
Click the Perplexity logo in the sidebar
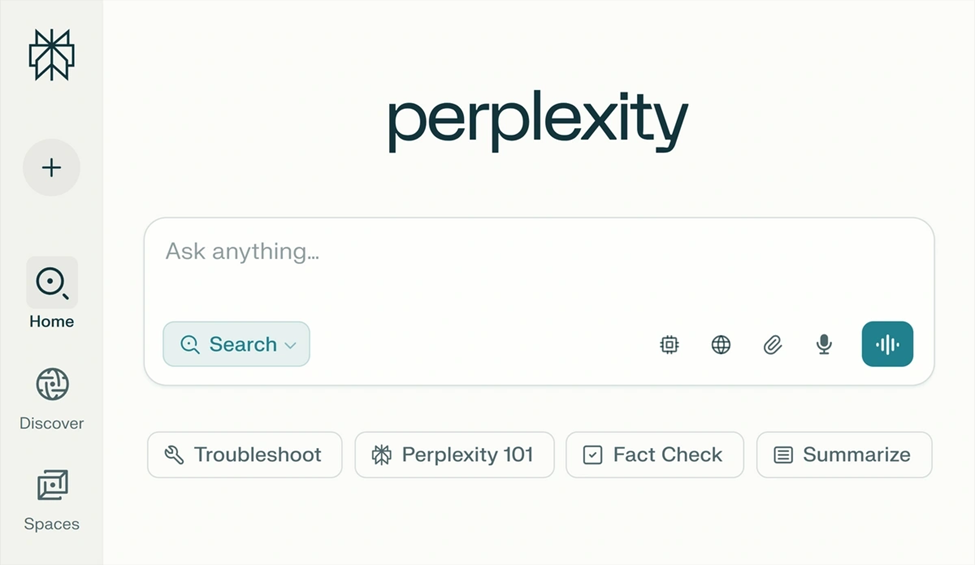click(x=52, y=55)
